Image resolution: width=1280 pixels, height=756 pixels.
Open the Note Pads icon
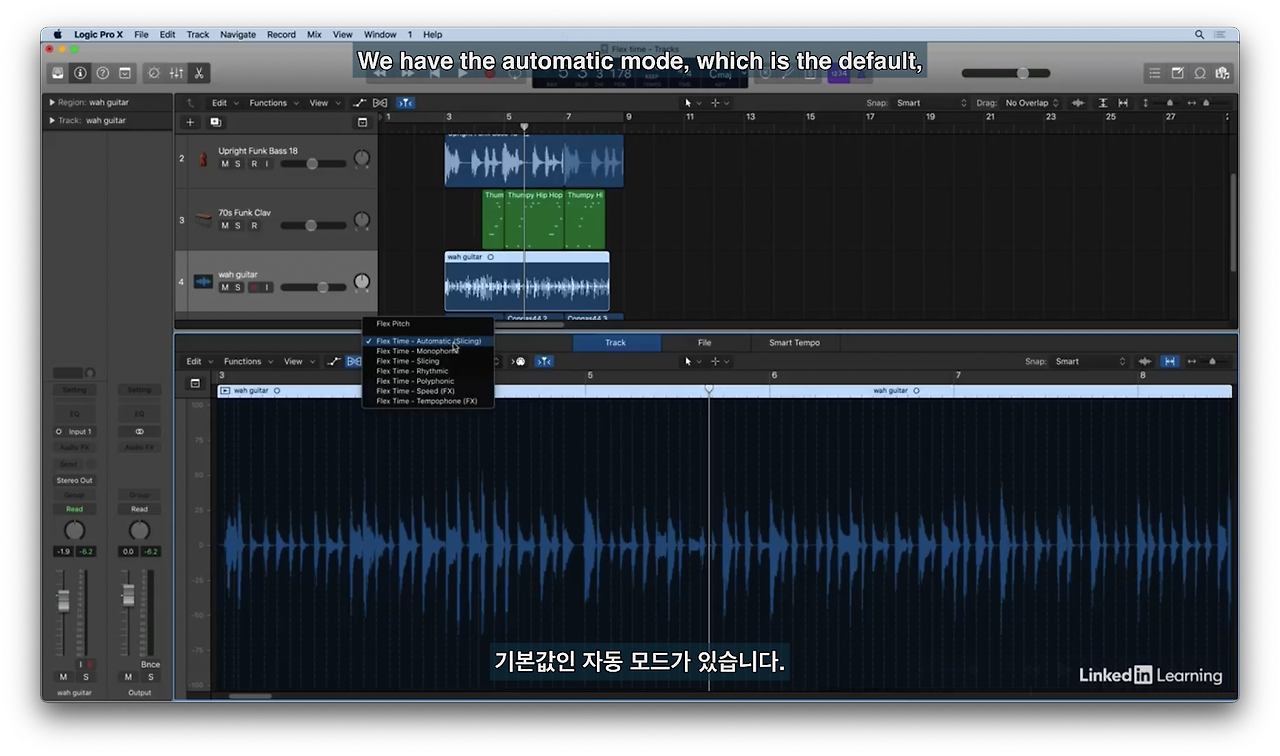1177,73
